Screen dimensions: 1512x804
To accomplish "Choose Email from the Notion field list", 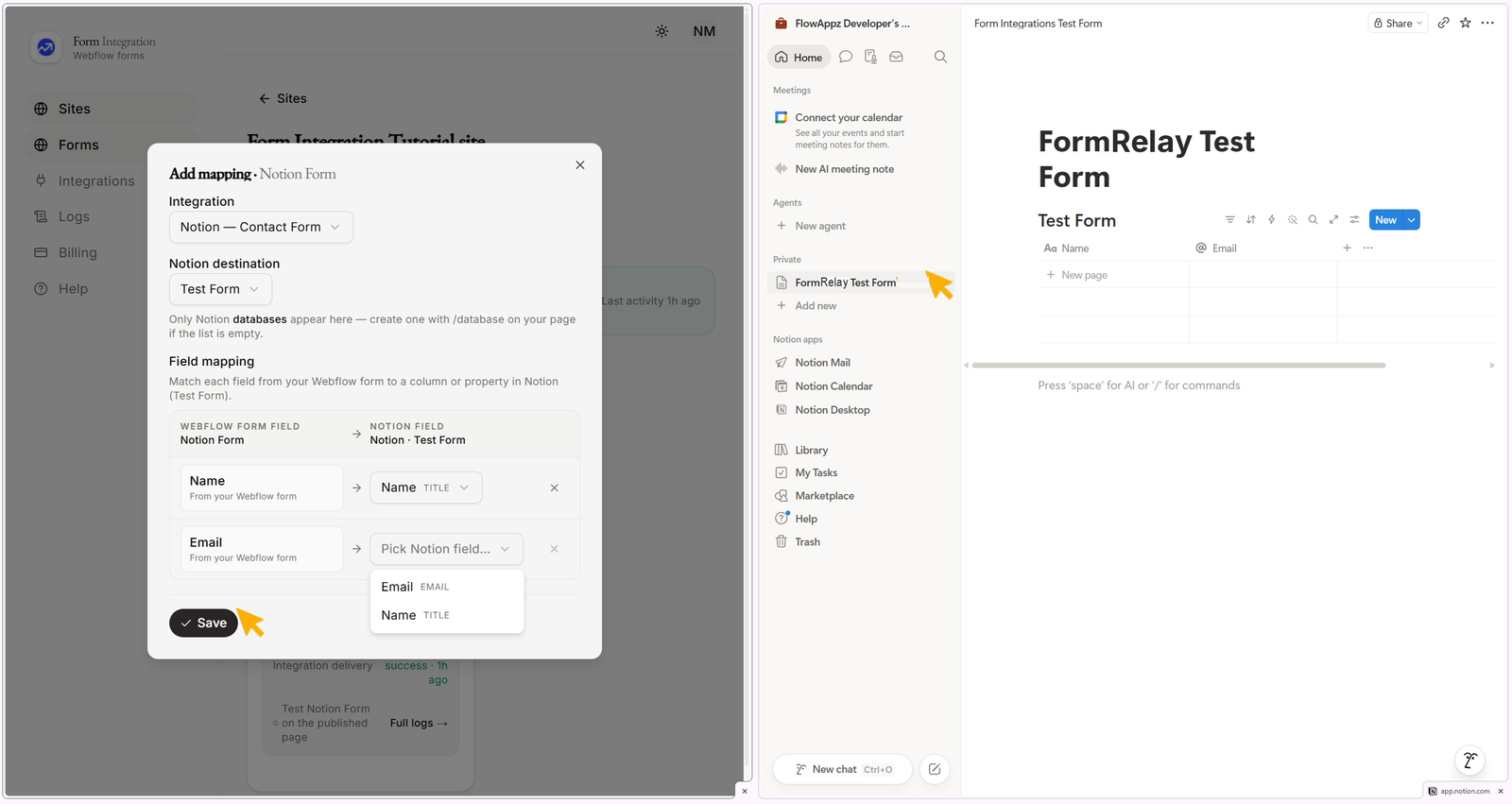I will [447, 587].
